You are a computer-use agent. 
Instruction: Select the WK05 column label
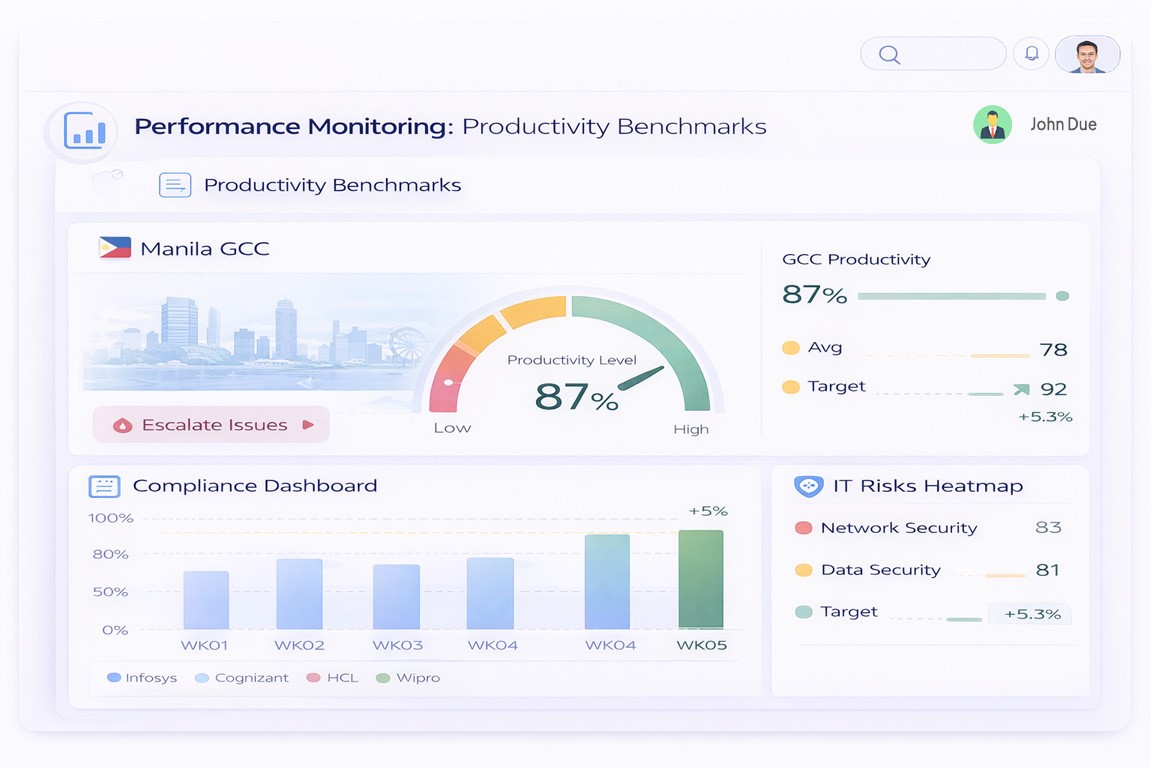pos(701,645)
